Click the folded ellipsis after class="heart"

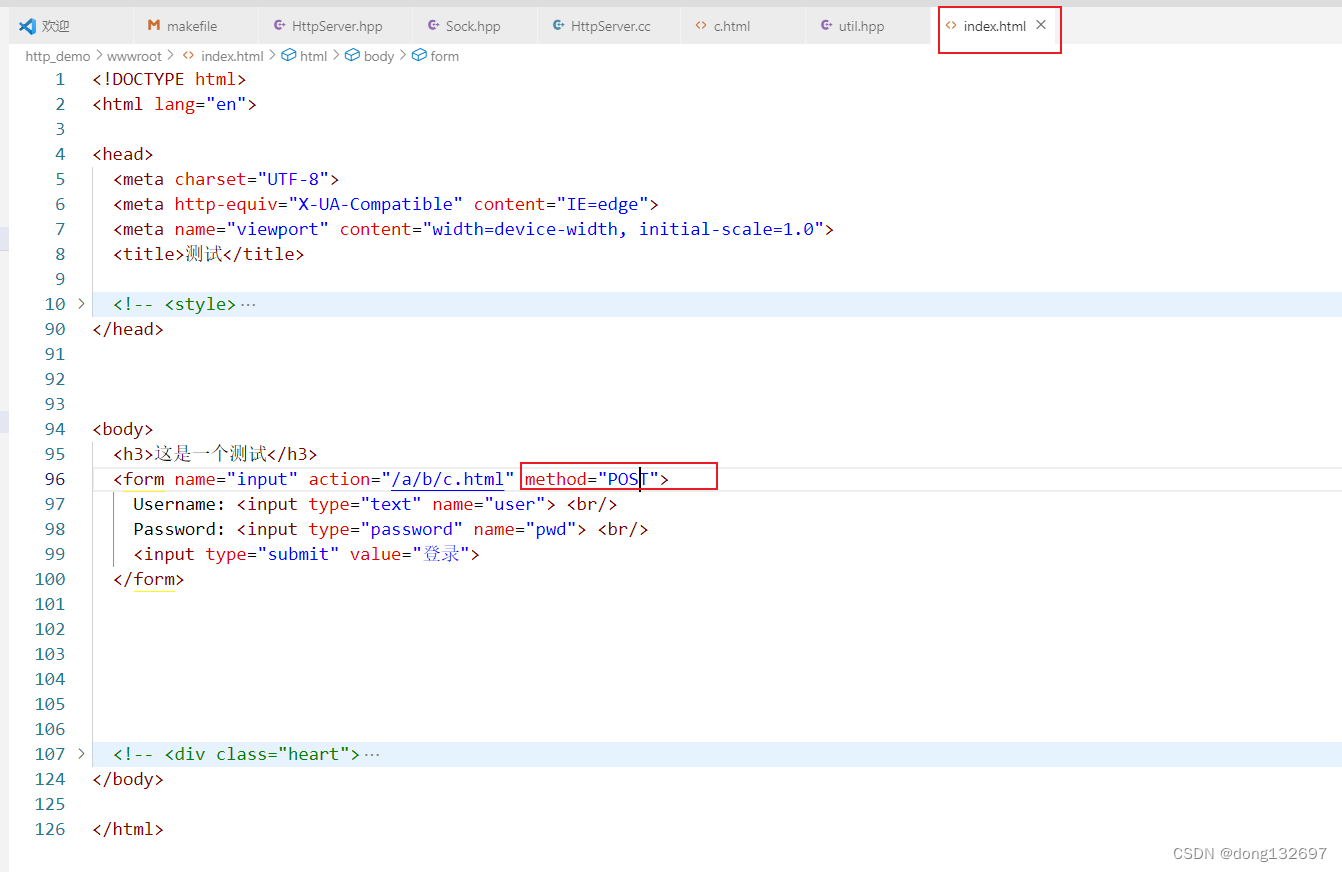tap(372, 754)
